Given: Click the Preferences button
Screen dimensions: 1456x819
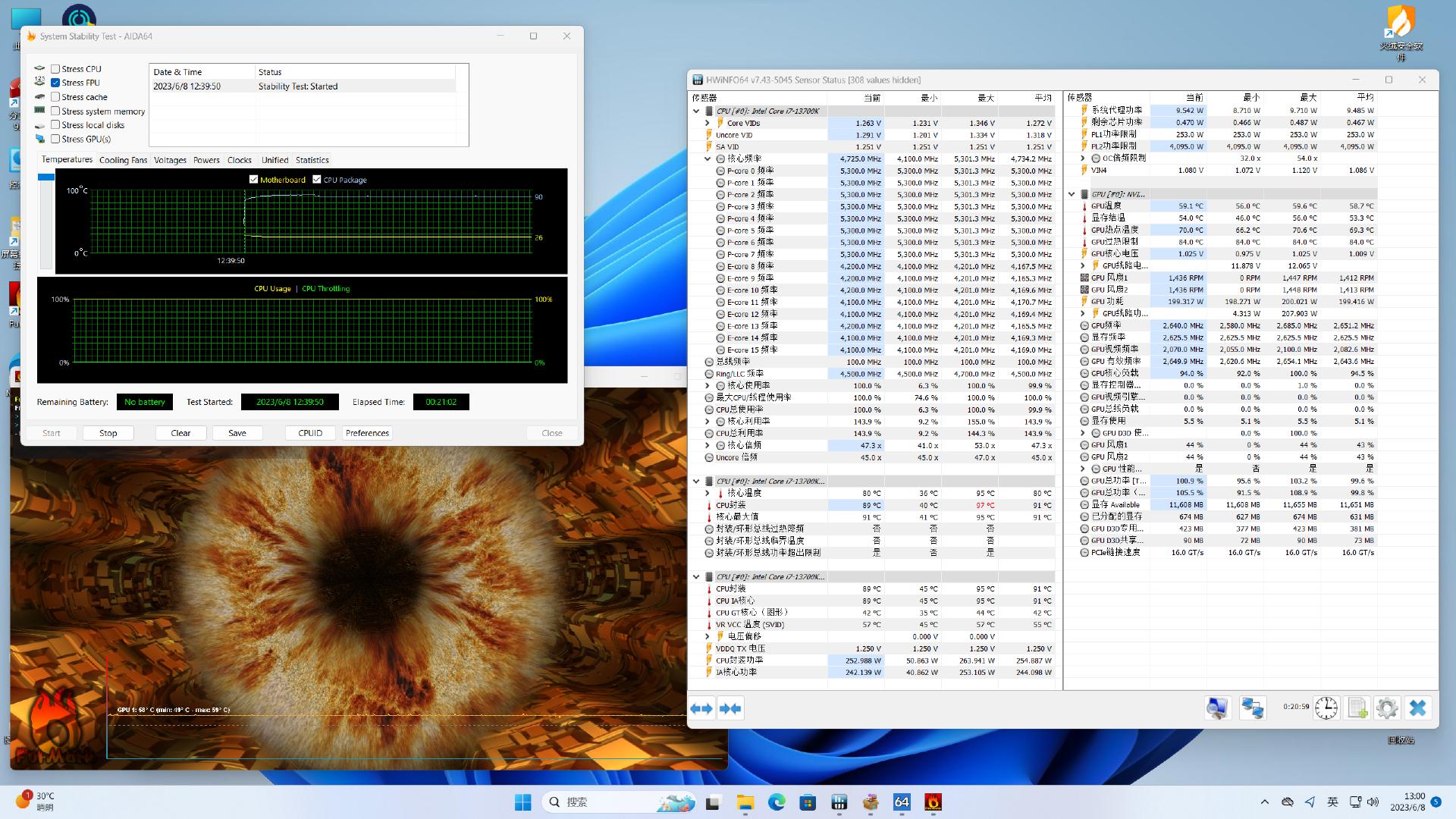Looking at the screenshot, I should pyautogui.click(x=367, y=433).
